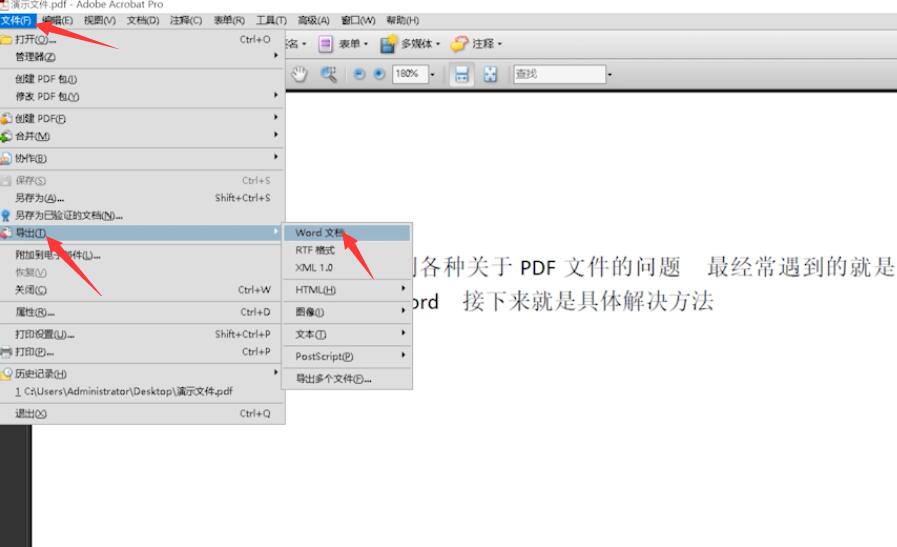The width and height of the screenshot is (897, 547).
Task: Switch to full screen view icon
Action: [490, 74]
